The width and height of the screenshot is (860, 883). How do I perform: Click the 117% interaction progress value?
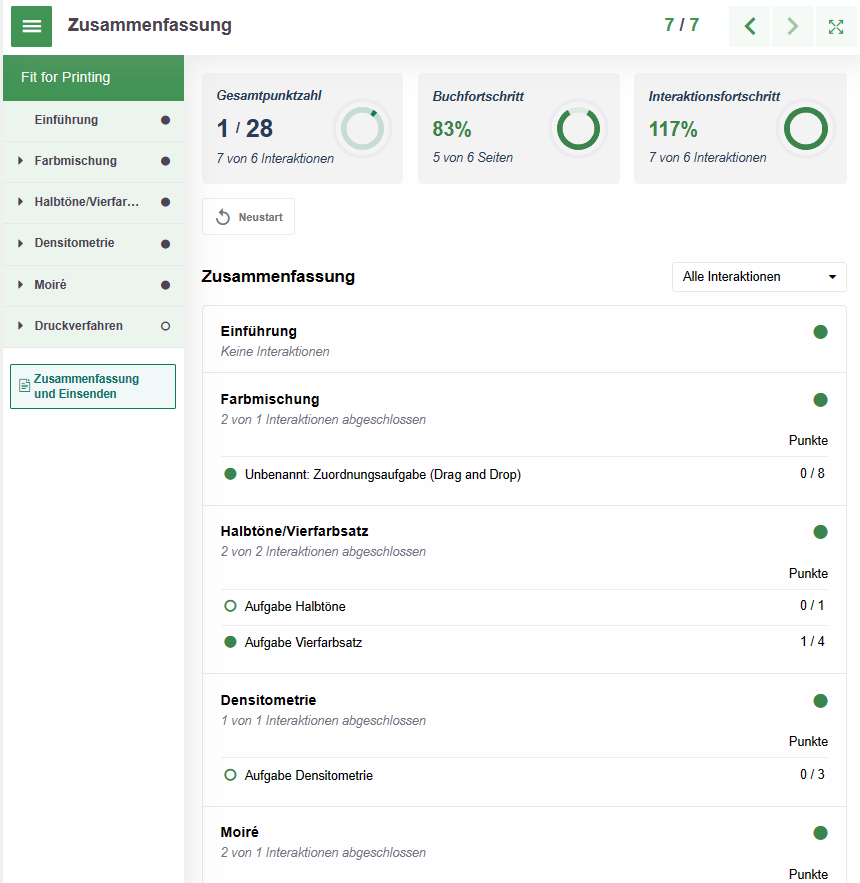(x=673, y=129)
